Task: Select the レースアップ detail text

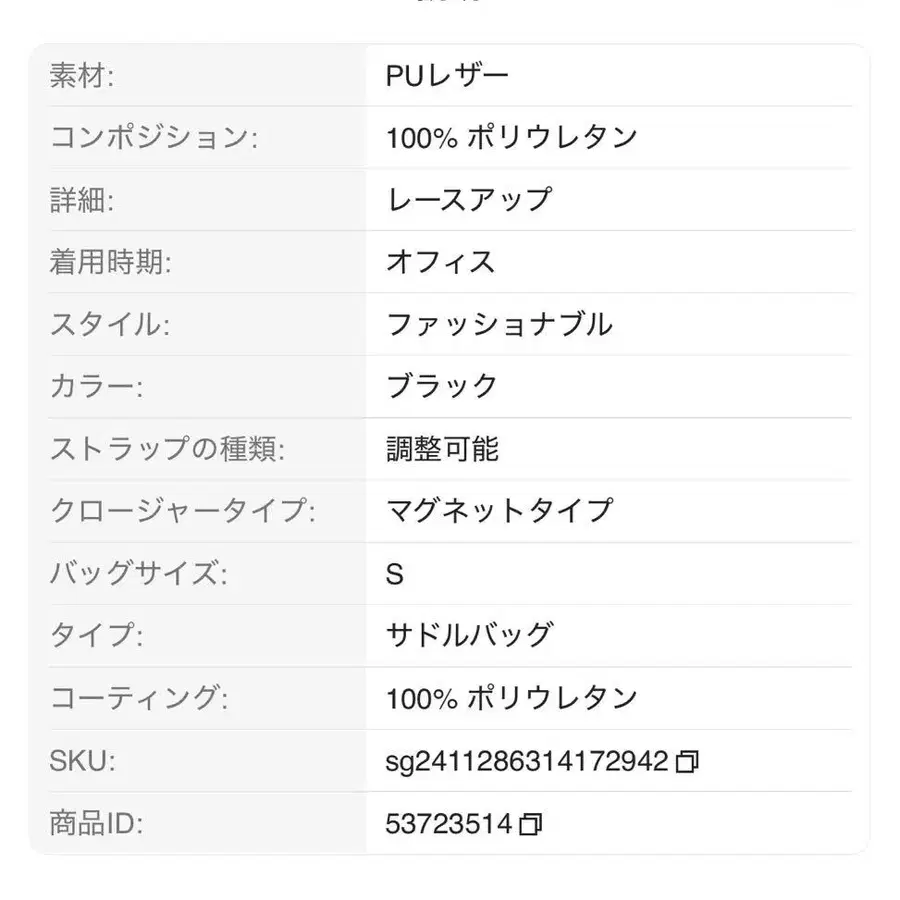Action: [468, 200]
